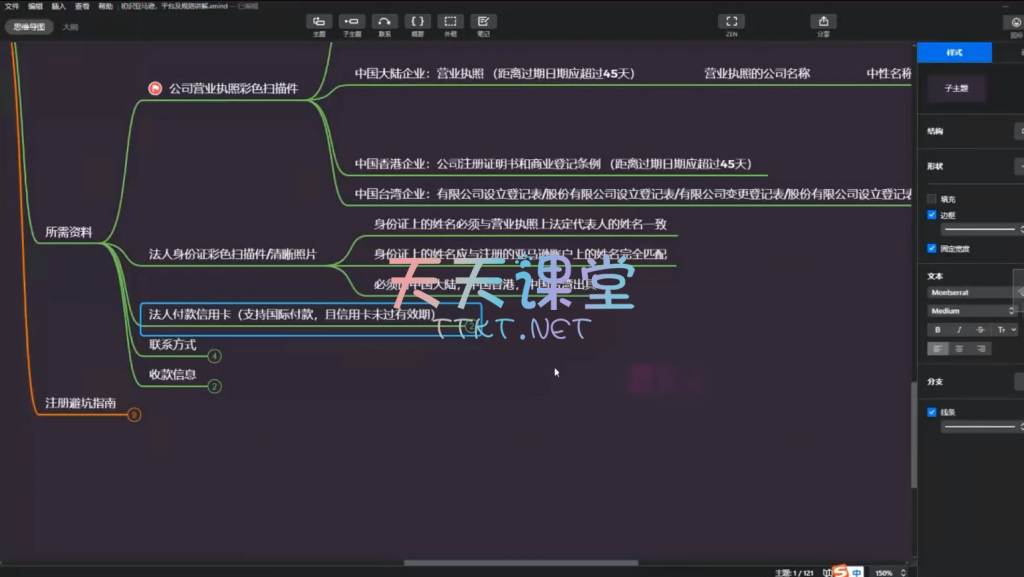Add a 外框 boundary frame

[451, 22]
